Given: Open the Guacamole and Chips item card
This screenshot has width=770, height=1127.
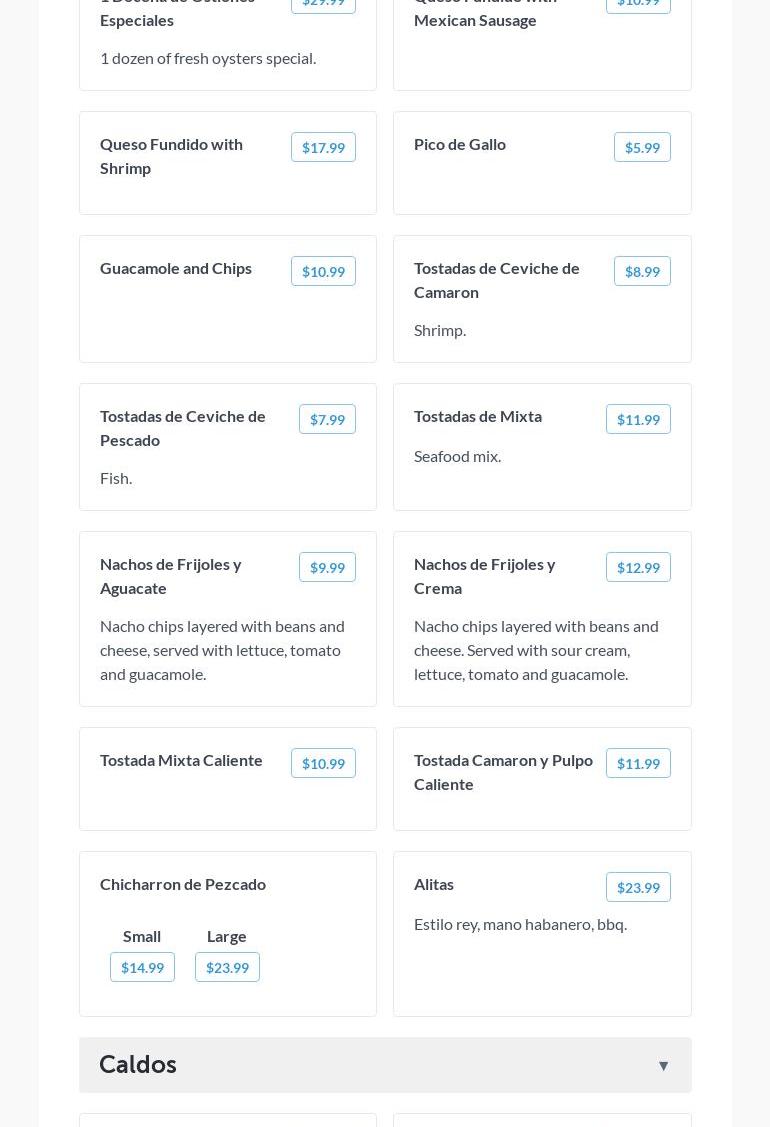Looking at the screenshot, I should 228,299.
